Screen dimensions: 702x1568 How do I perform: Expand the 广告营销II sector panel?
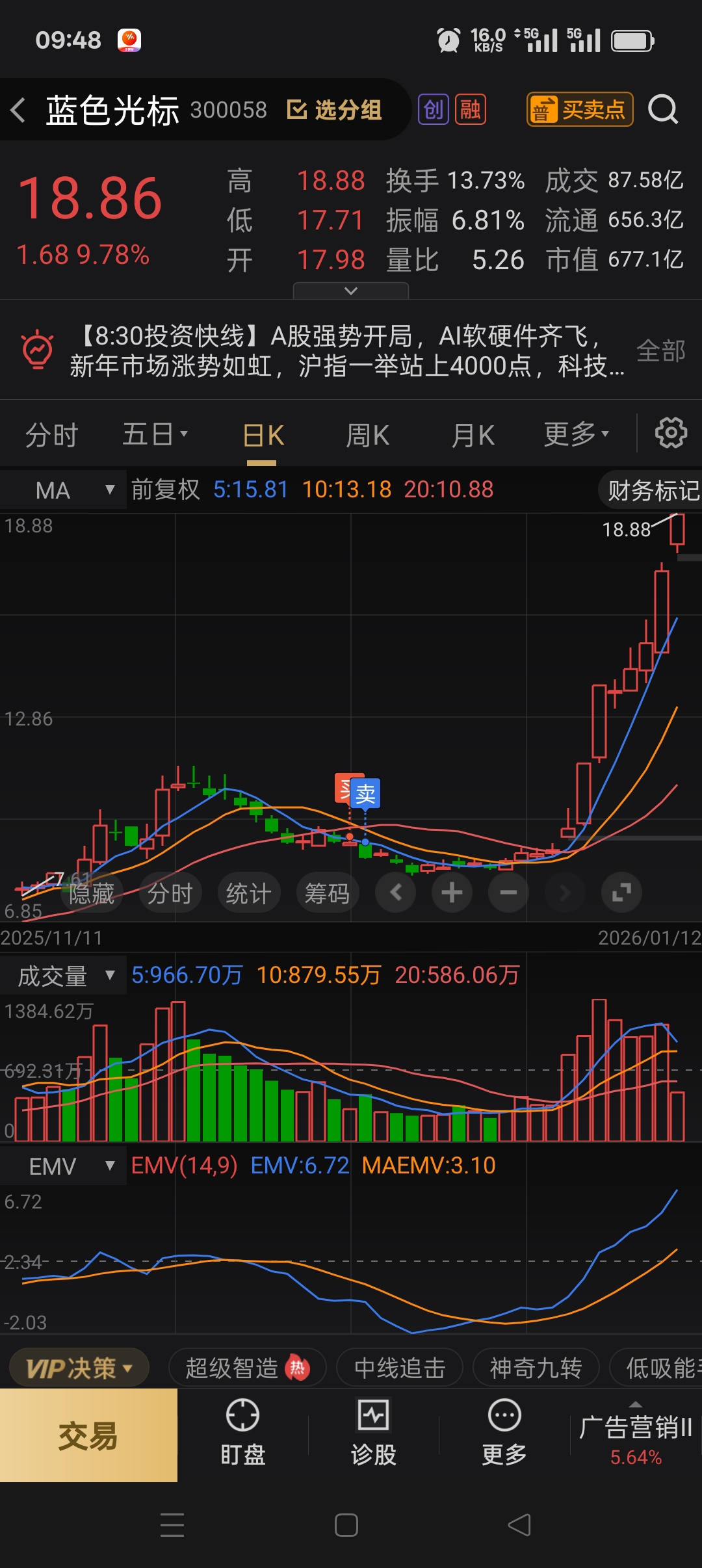[x=636, y=1435]
